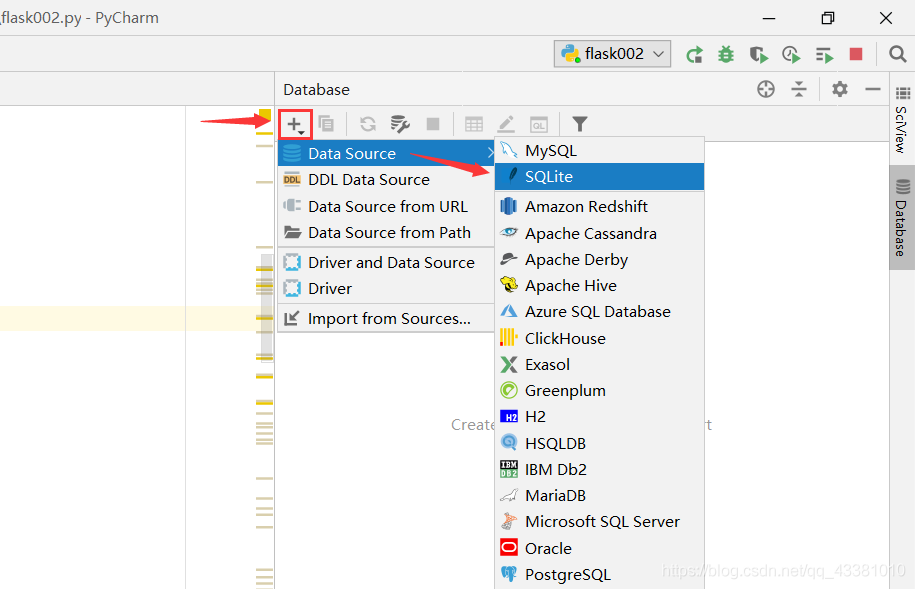This screenshot has height=589, width=915.
Task: Click Import from Sources...
Action: pyautogui.click(x=386, y=319)
